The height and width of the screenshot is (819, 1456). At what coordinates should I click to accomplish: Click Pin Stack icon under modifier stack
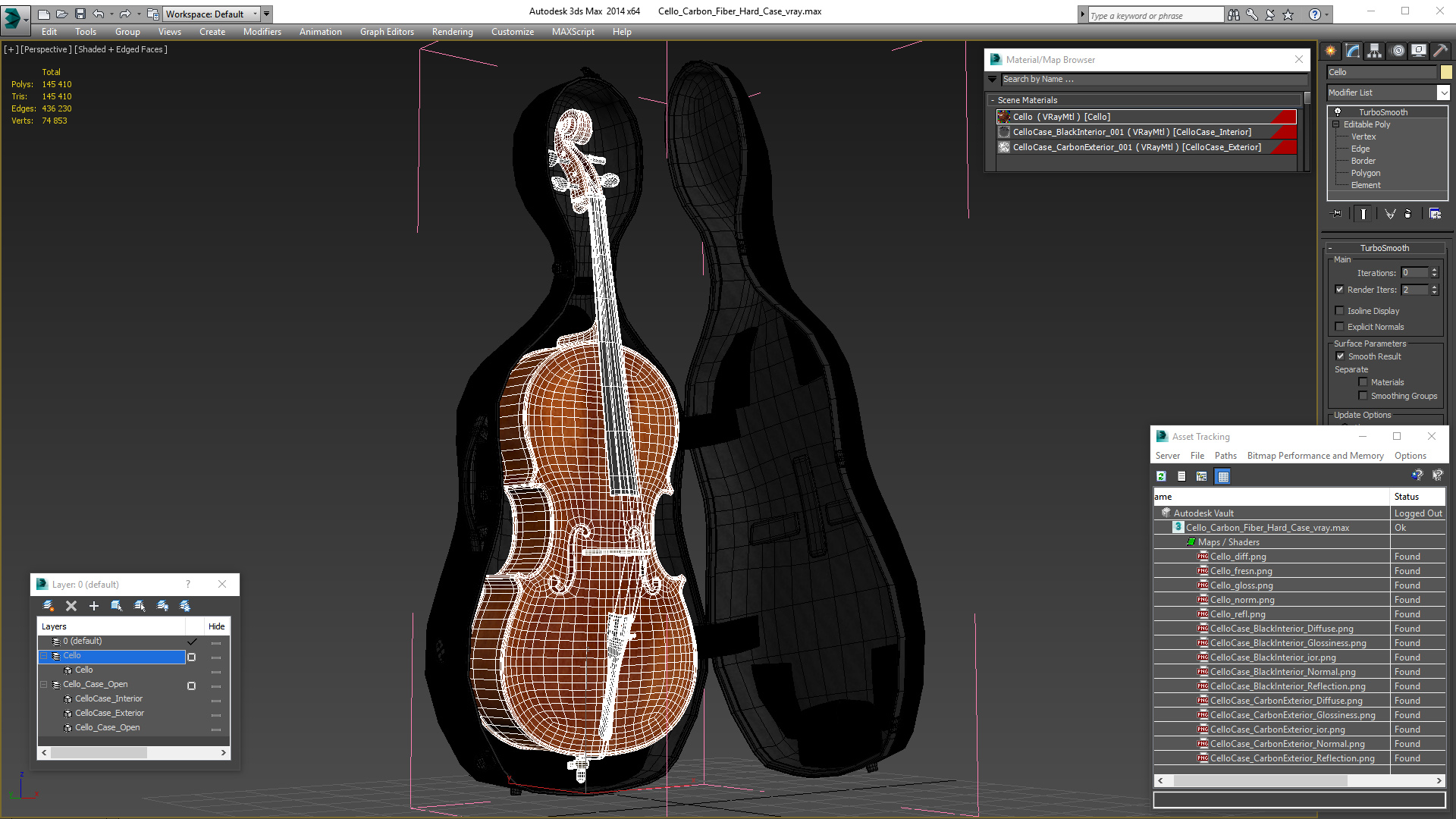click(1337, 214)
